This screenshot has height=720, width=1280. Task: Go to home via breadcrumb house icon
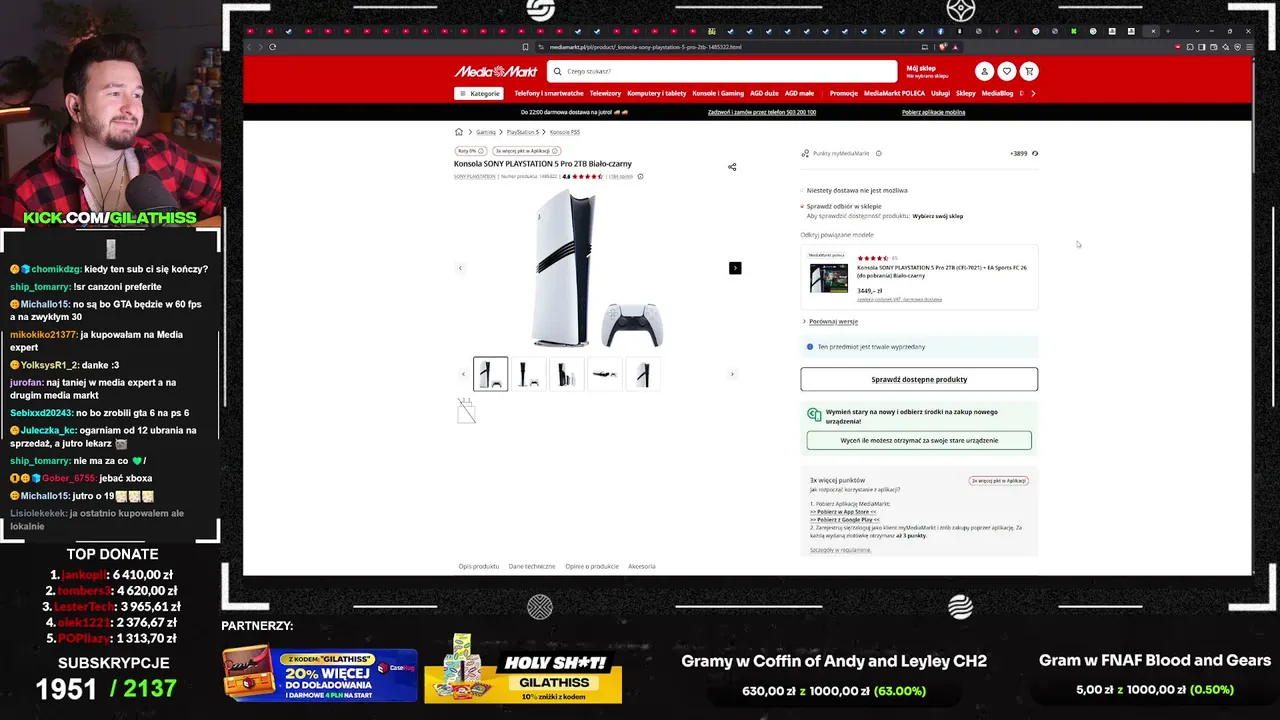[x=459, y=132]
